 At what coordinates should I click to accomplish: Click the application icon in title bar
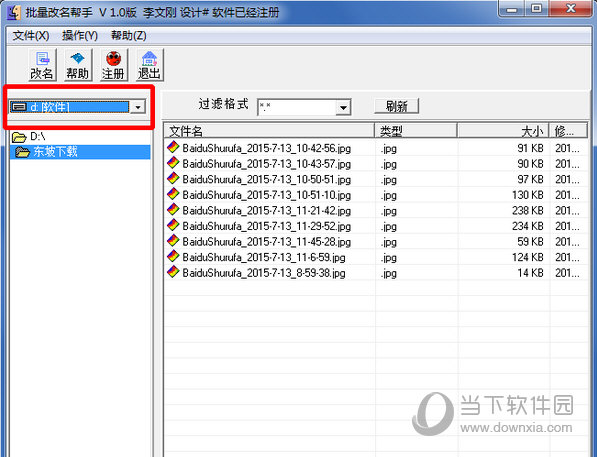14,12
